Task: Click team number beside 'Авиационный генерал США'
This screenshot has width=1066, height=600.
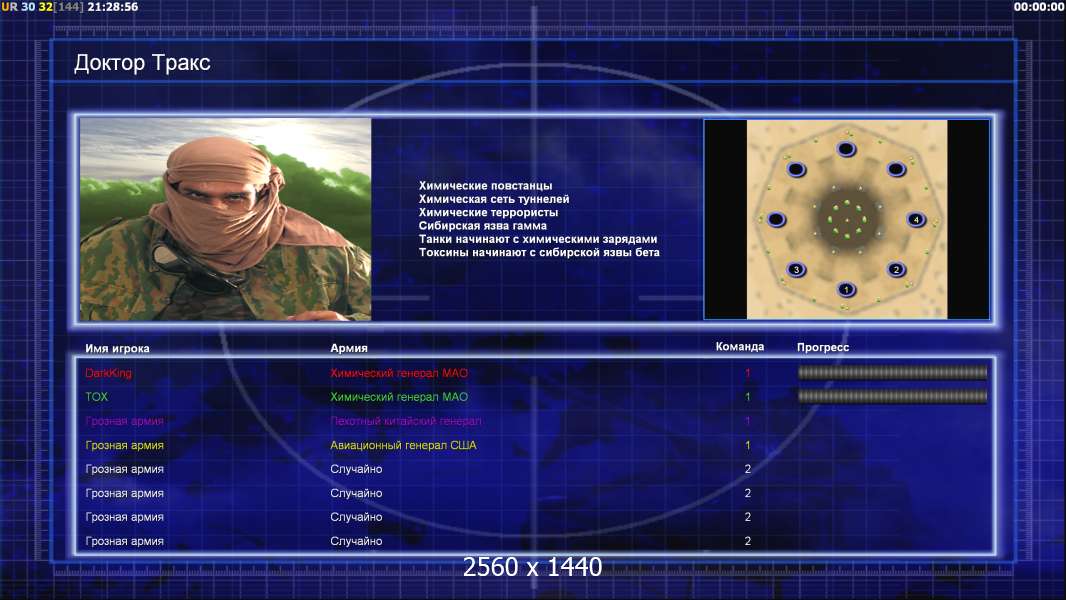Action: pyautogui.click(x=747, y=446)
